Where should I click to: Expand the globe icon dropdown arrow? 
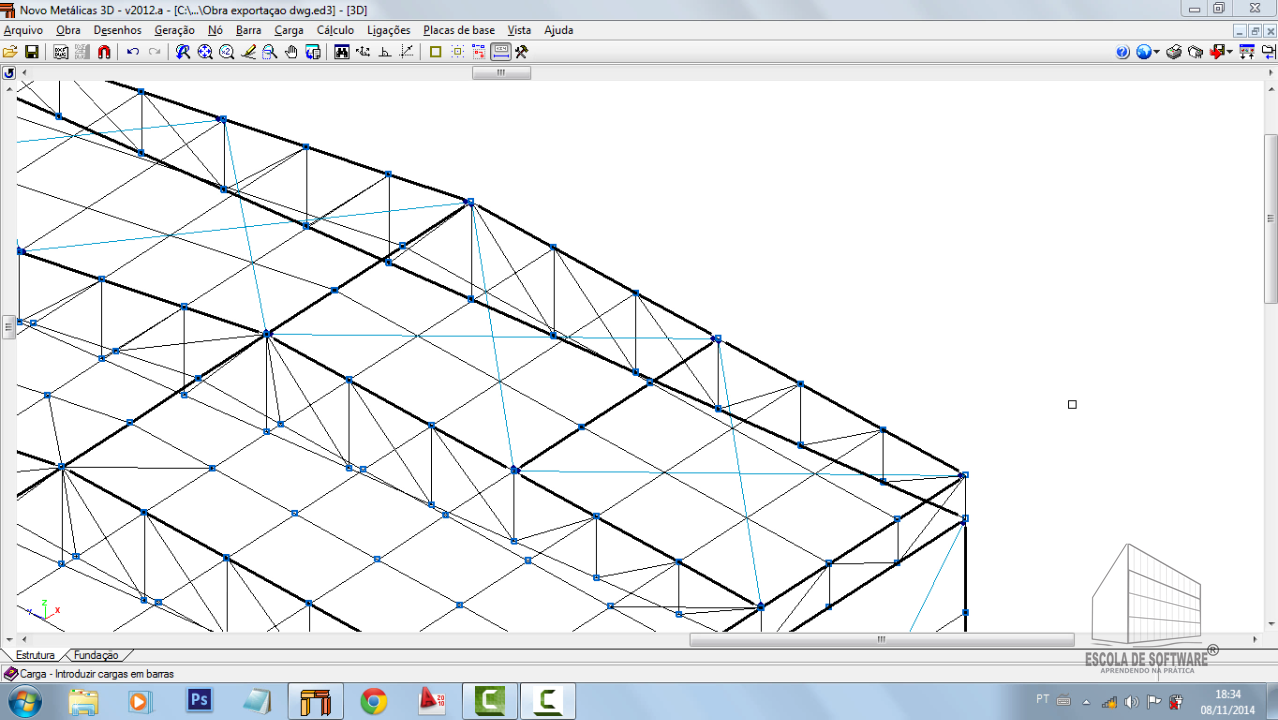click(x=1157, y=52)
